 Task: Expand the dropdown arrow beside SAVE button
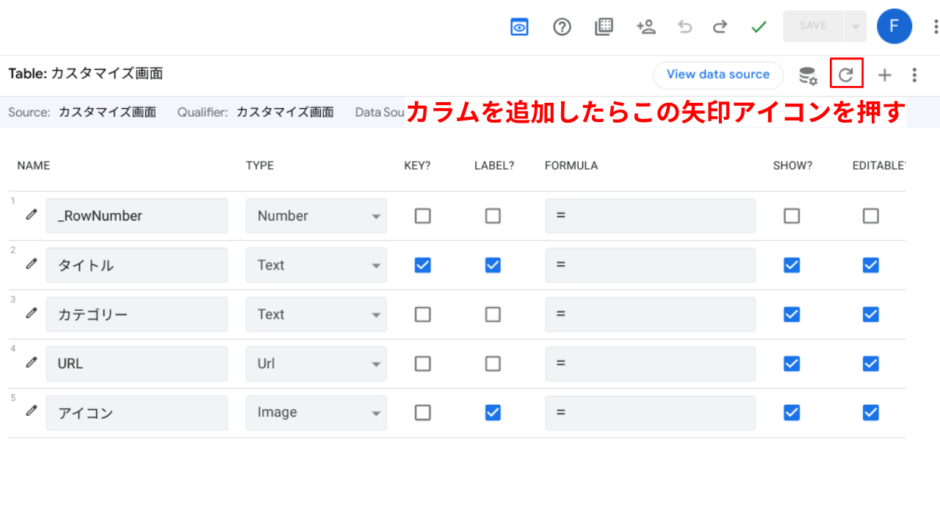pyautogui.click(x=854, y=27)
